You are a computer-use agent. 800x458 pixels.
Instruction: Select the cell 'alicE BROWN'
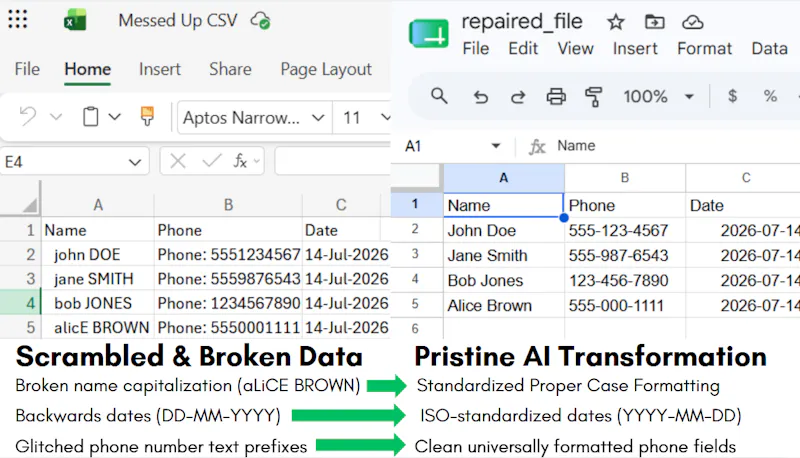click(98, 327)
